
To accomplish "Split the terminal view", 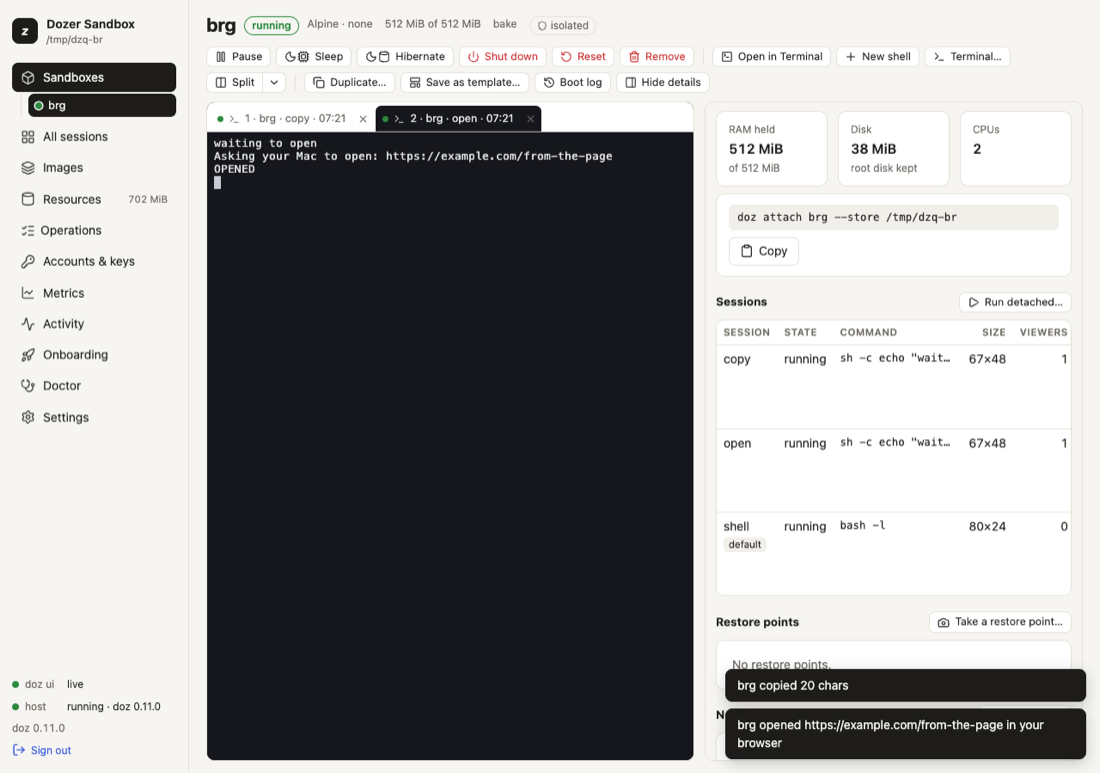I will click(235, 83).
